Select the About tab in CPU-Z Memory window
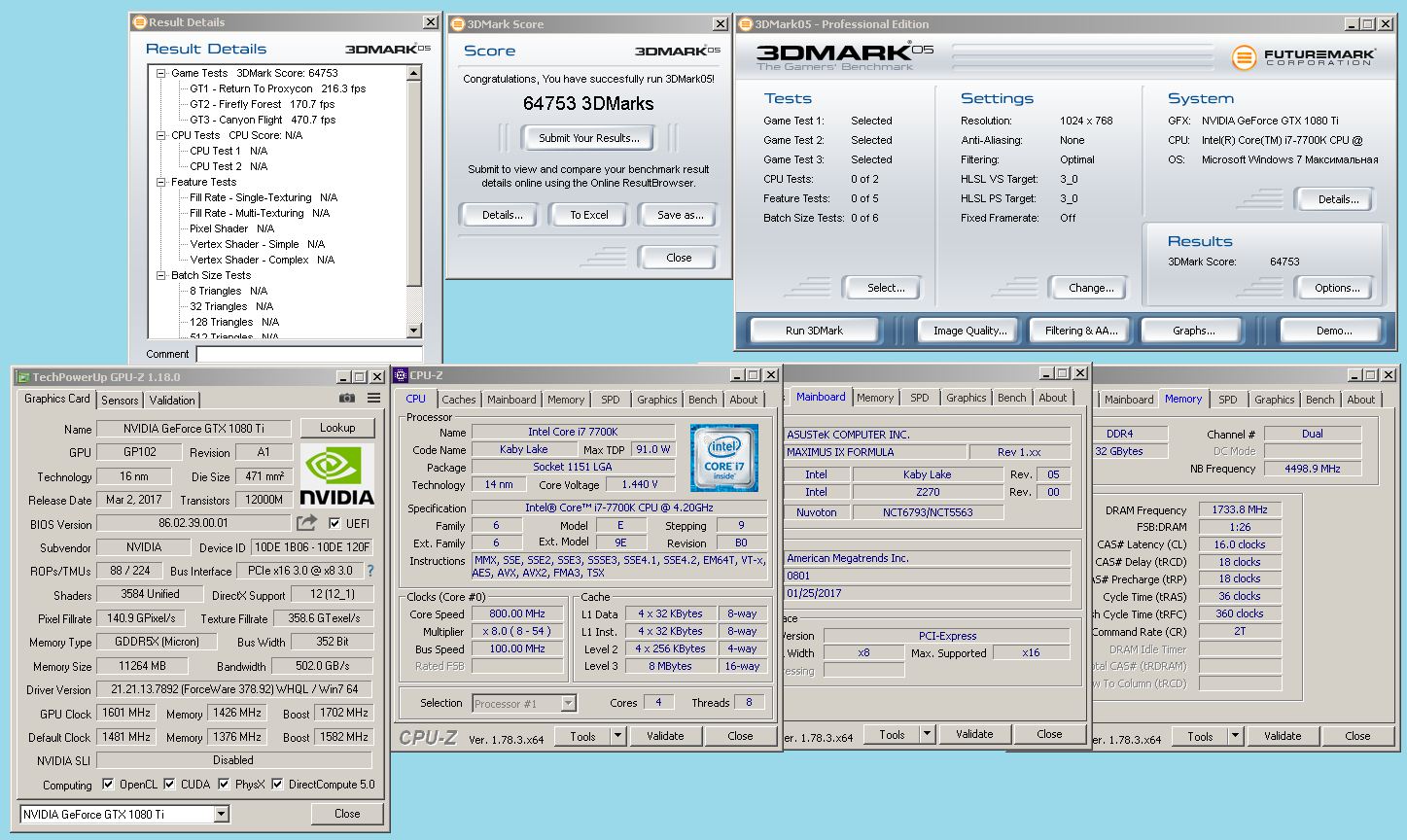1407x840 pixels. 1361,400
